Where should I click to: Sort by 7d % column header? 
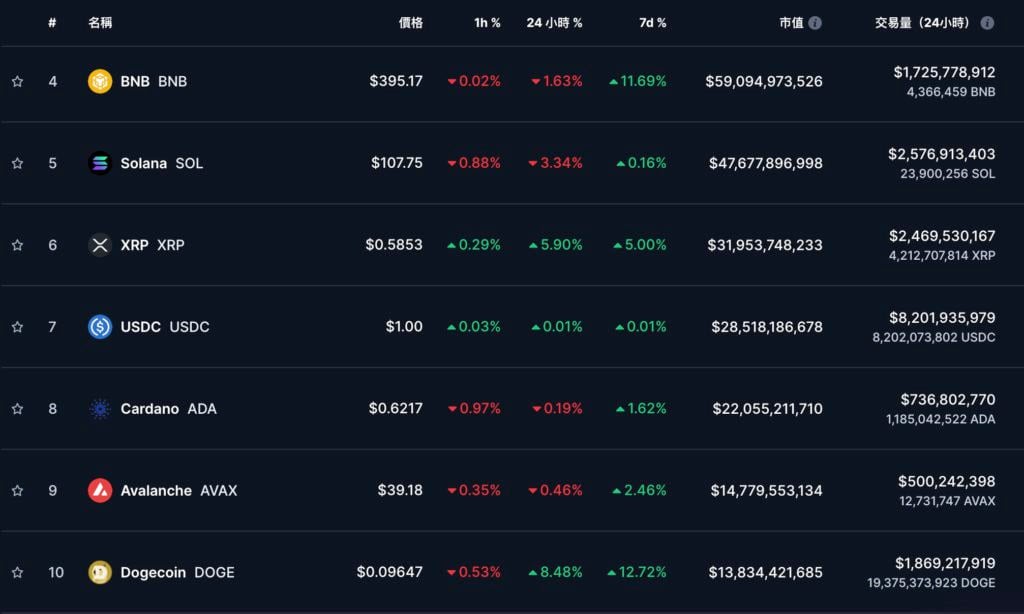coord(652,23)
